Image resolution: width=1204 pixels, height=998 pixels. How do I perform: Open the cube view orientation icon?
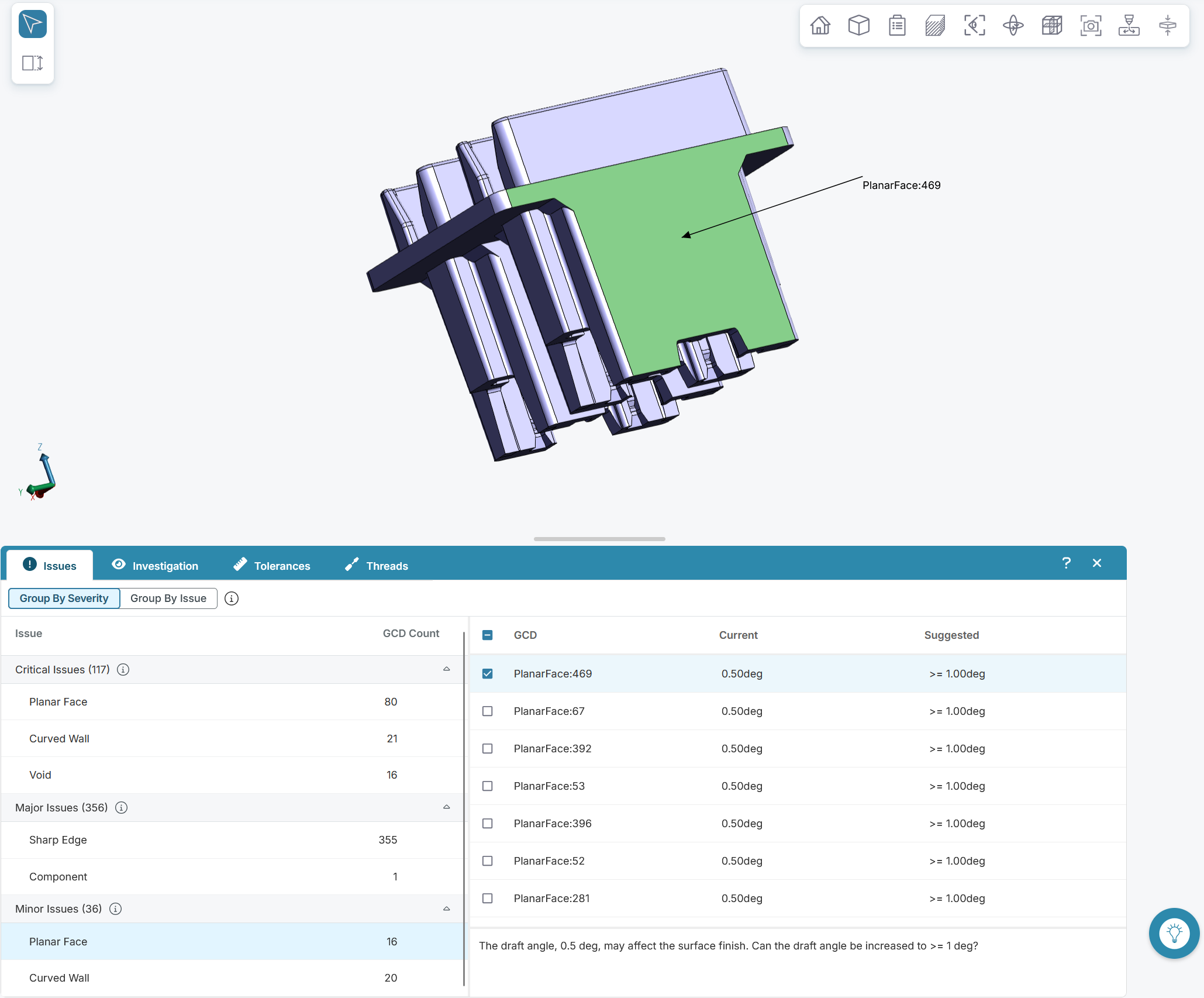click(858, 26)
